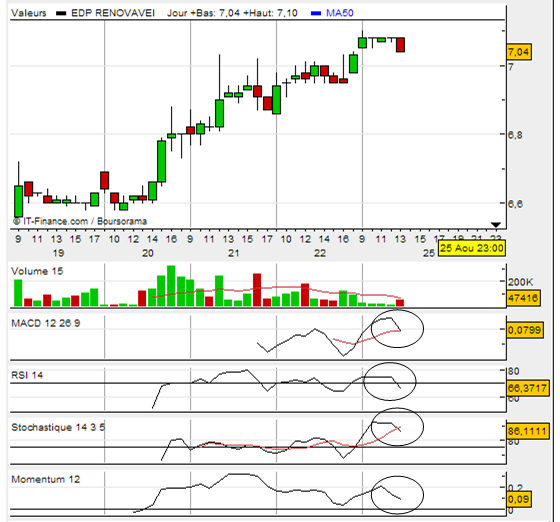Screen dimensions: 560x522
Task: Click the Valeurs panel title
Action: click(29, 13)
